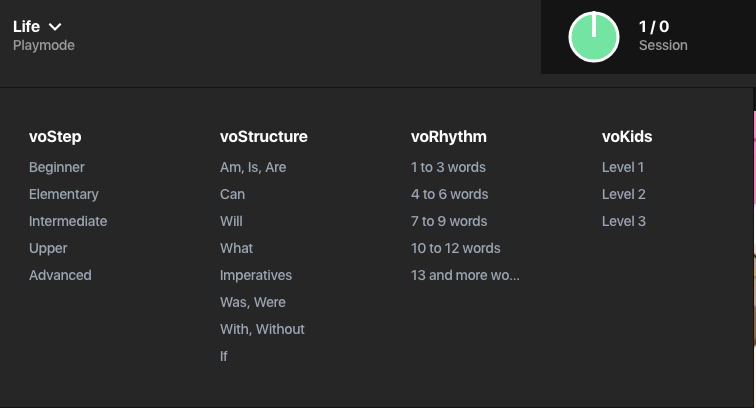Viewport: 756px width, 408px height.
Task: Select Level 1 under voKids
Action: [623, 167]
